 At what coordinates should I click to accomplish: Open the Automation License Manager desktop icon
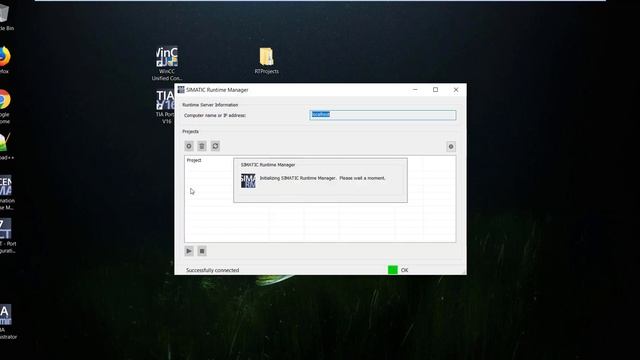click(x=6, y=193)
